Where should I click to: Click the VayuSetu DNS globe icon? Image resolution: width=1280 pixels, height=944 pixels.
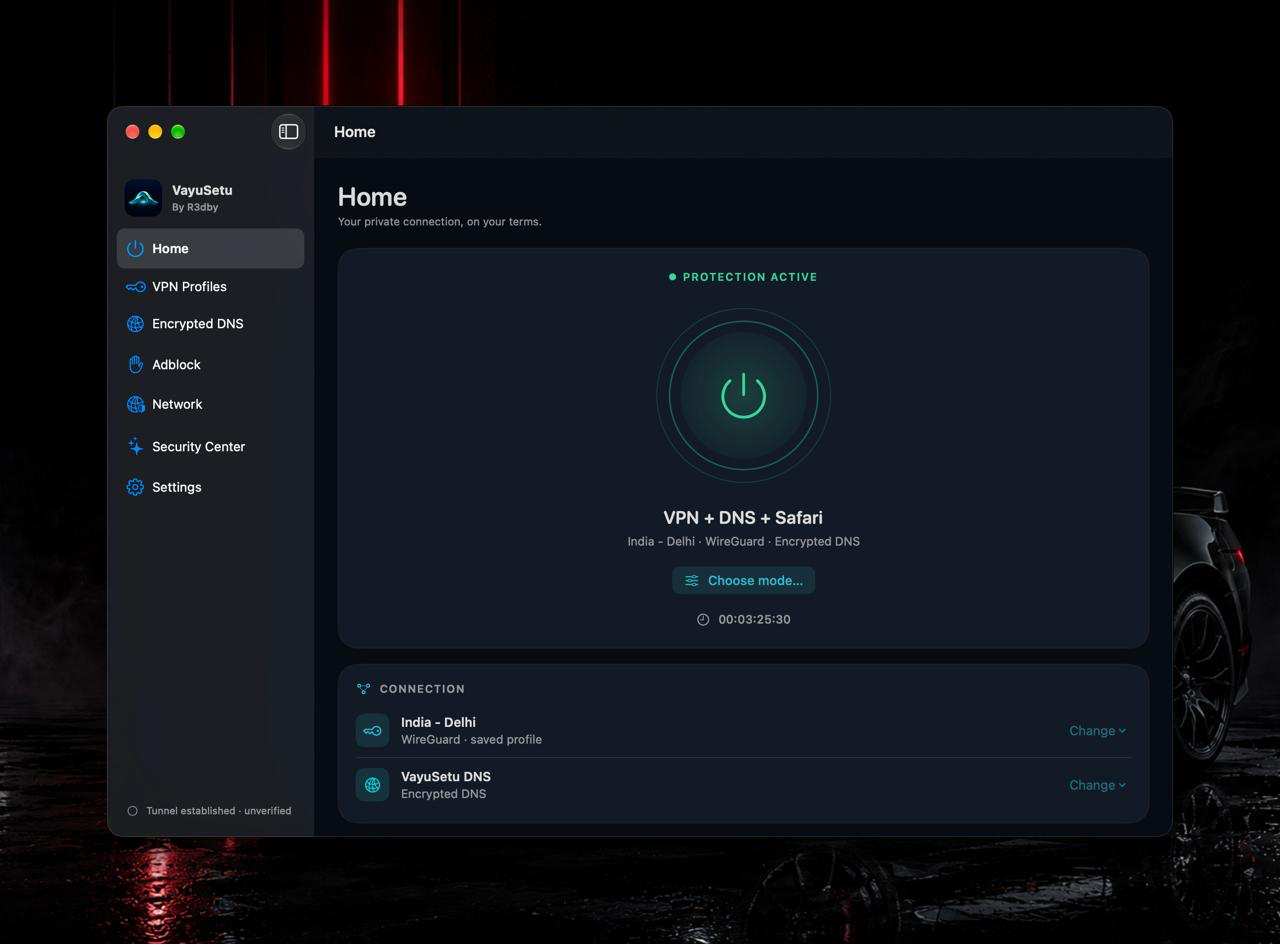tap(372, 785)
